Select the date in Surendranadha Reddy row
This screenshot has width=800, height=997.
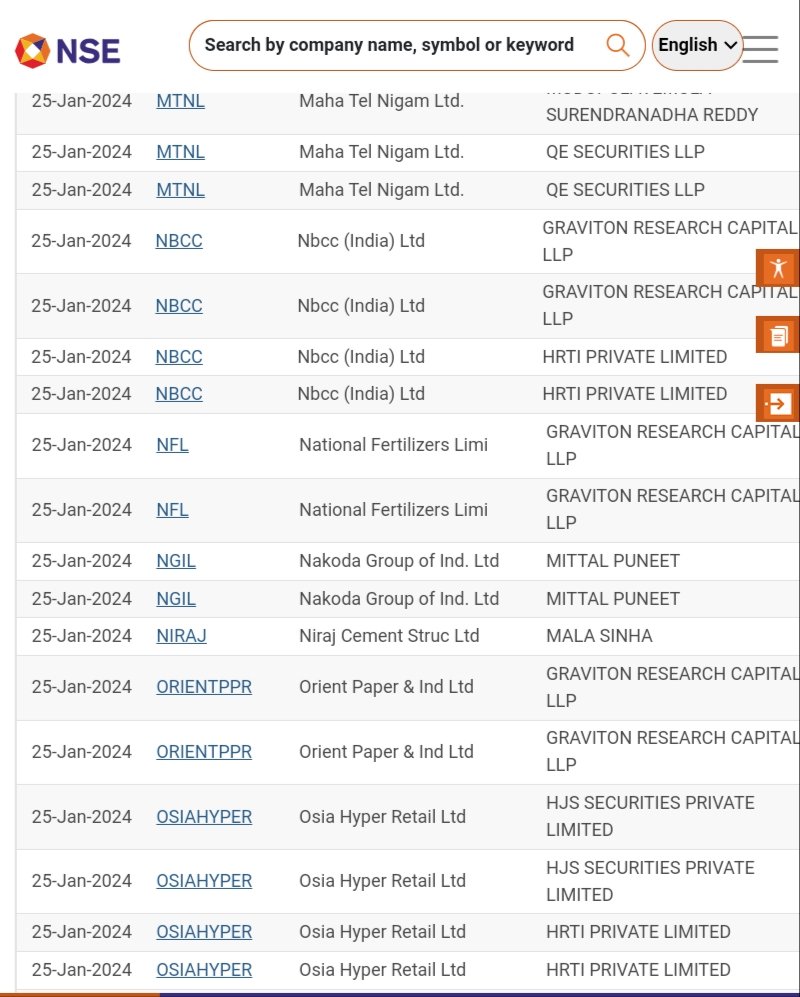coord(81,101)
